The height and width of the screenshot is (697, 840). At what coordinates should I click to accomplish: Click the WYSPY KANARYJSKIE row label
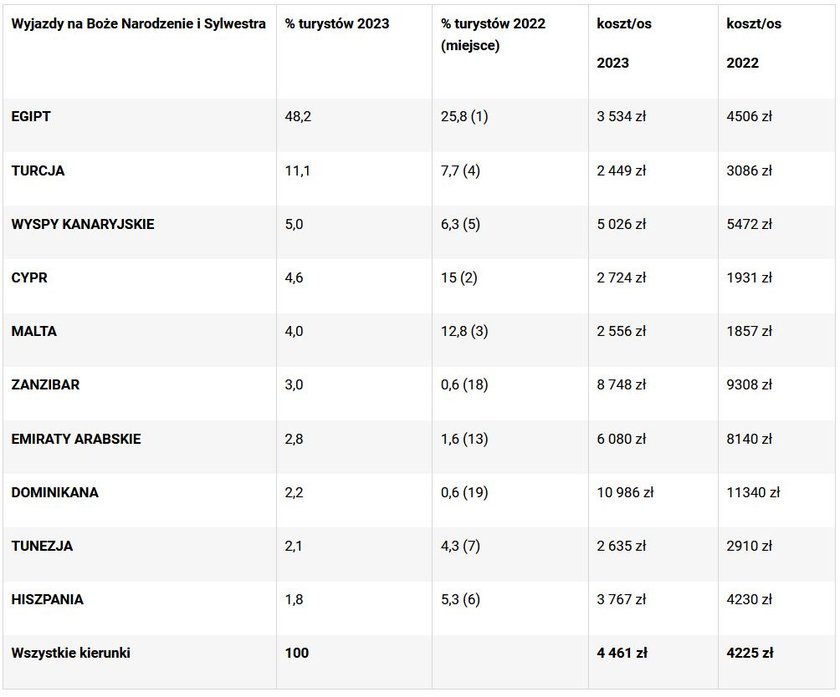(82, 224)
